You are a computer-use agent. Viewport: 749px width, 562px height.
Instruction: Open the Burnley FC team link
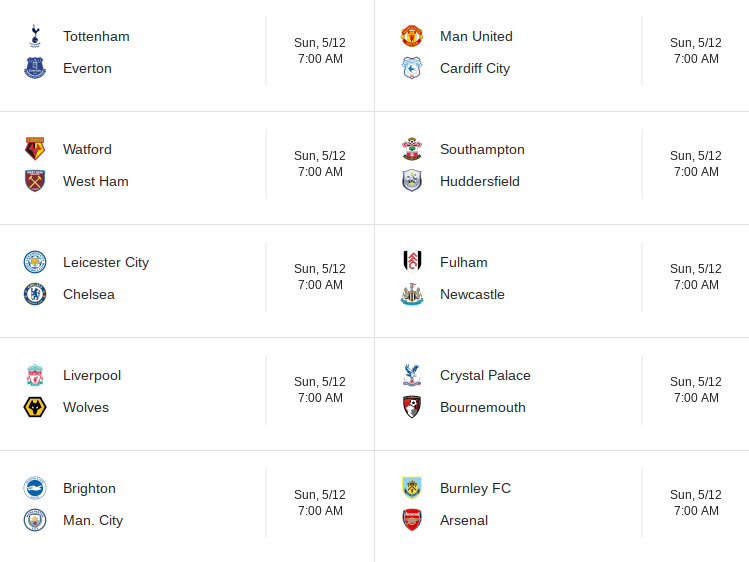point(475,488)
